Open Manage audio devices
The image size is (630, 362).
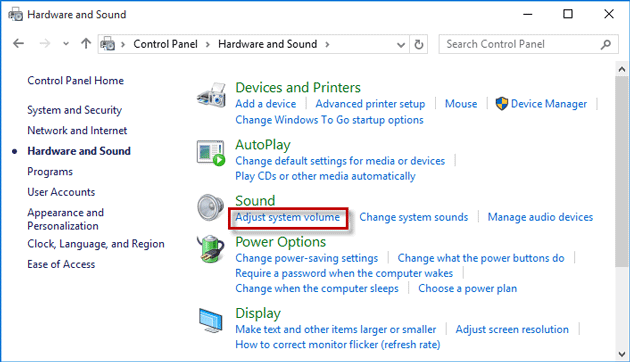coord(540,217)
